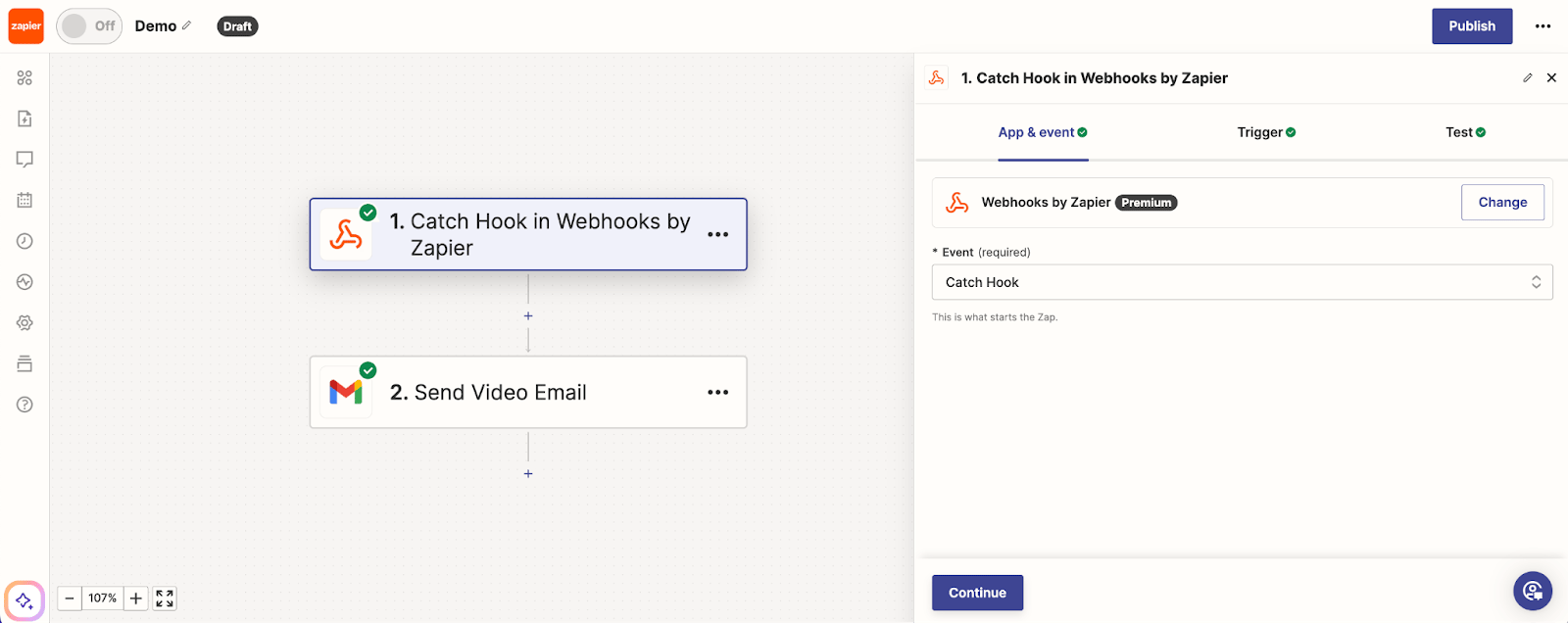The image size is (1568, 623).
Task: Click the Webhooks icon in panel header
Action: pyautogui.click(x=937, y=77)
